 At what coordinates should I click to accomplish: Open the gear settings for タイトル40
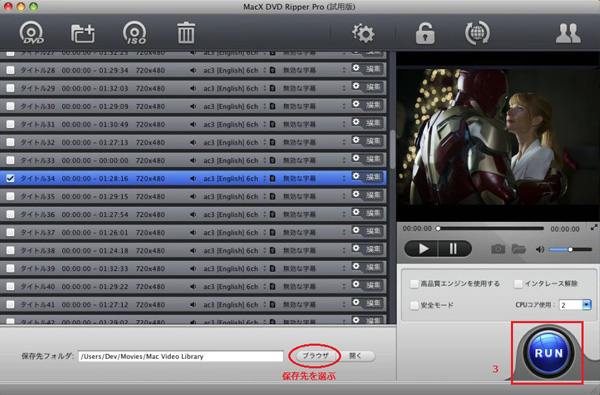click(x=356, y=284)
